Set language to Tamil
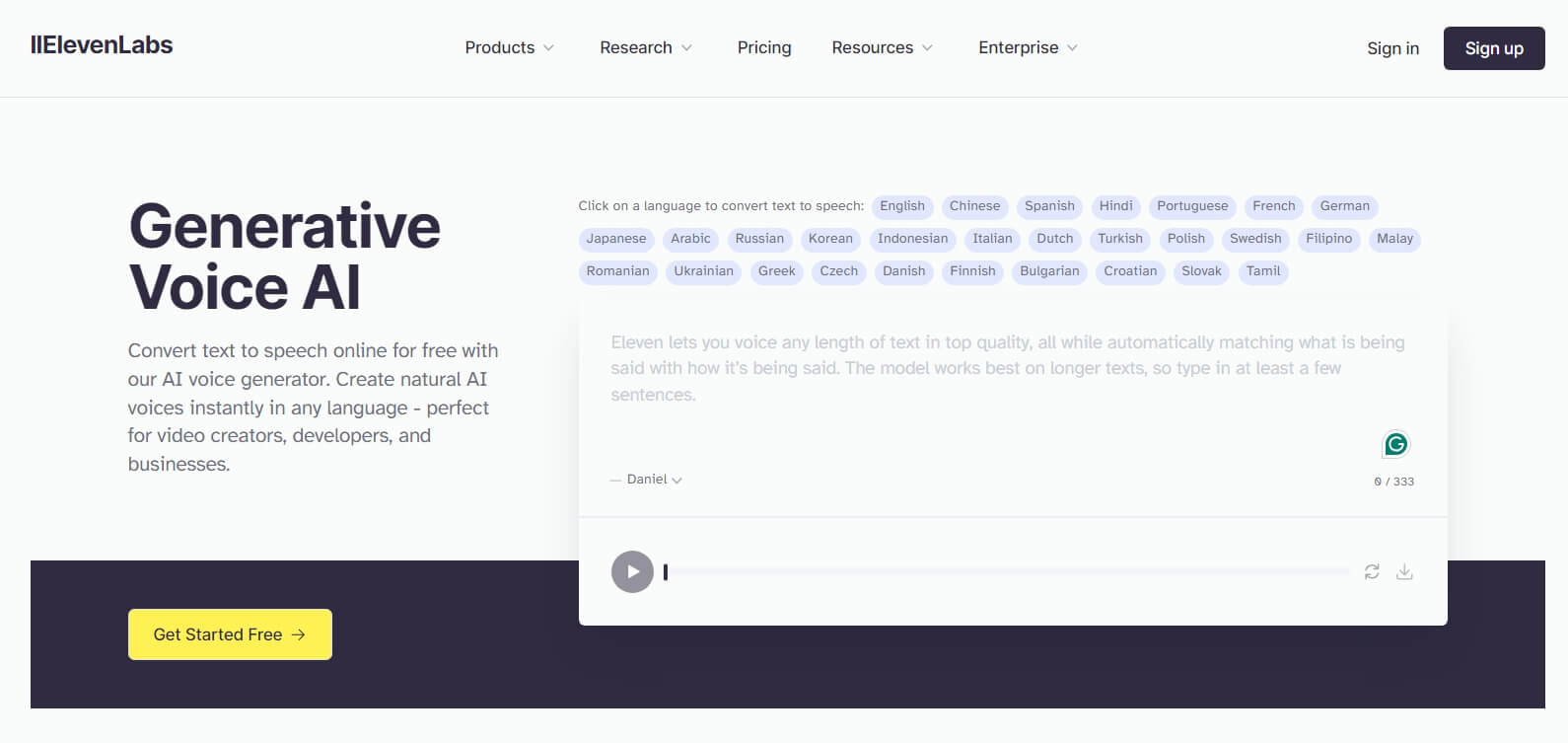This screenshot has width=1568, height=743. 1263,271
